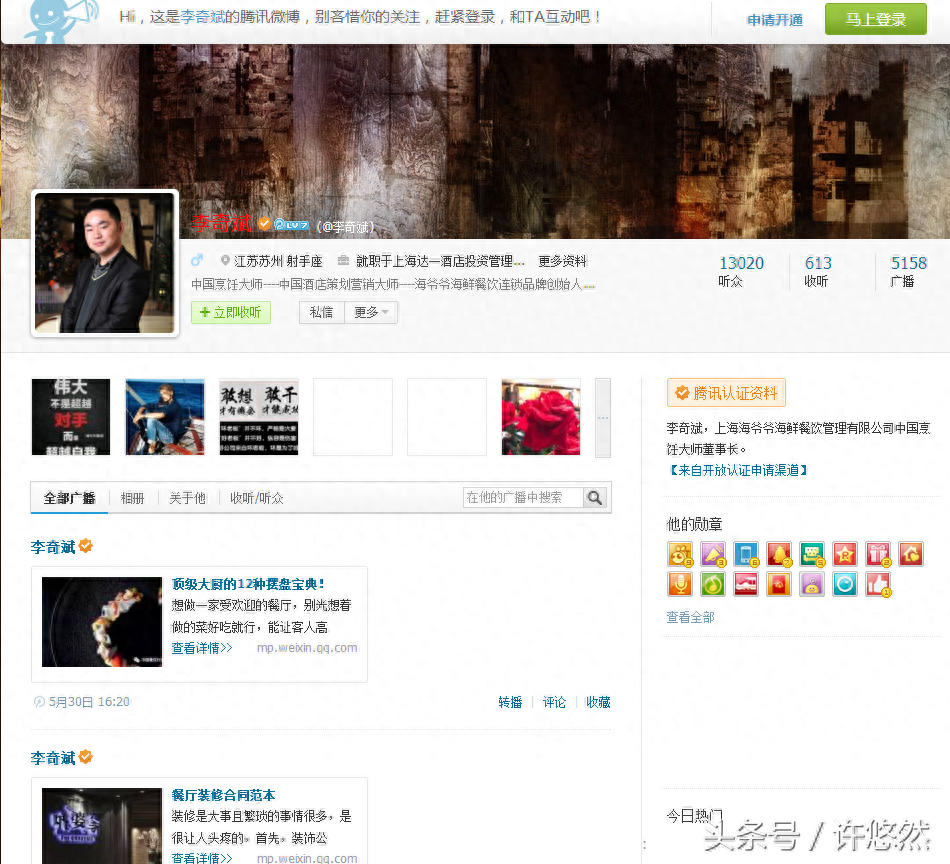This screenshot has height=864, width=950.
Task: Click the blue smartphone medal icon
Action: [745, 555]
